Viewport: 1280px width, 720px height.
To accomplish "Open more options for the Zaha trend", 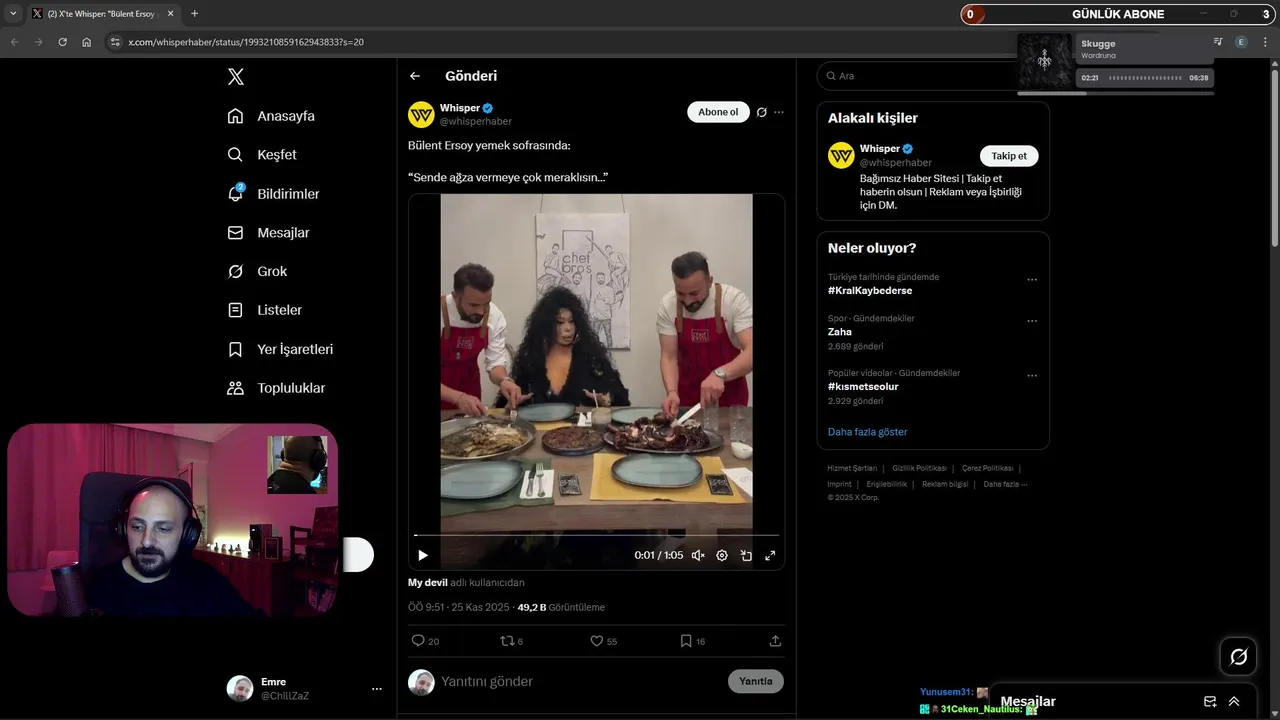I will coord(1032,321).
